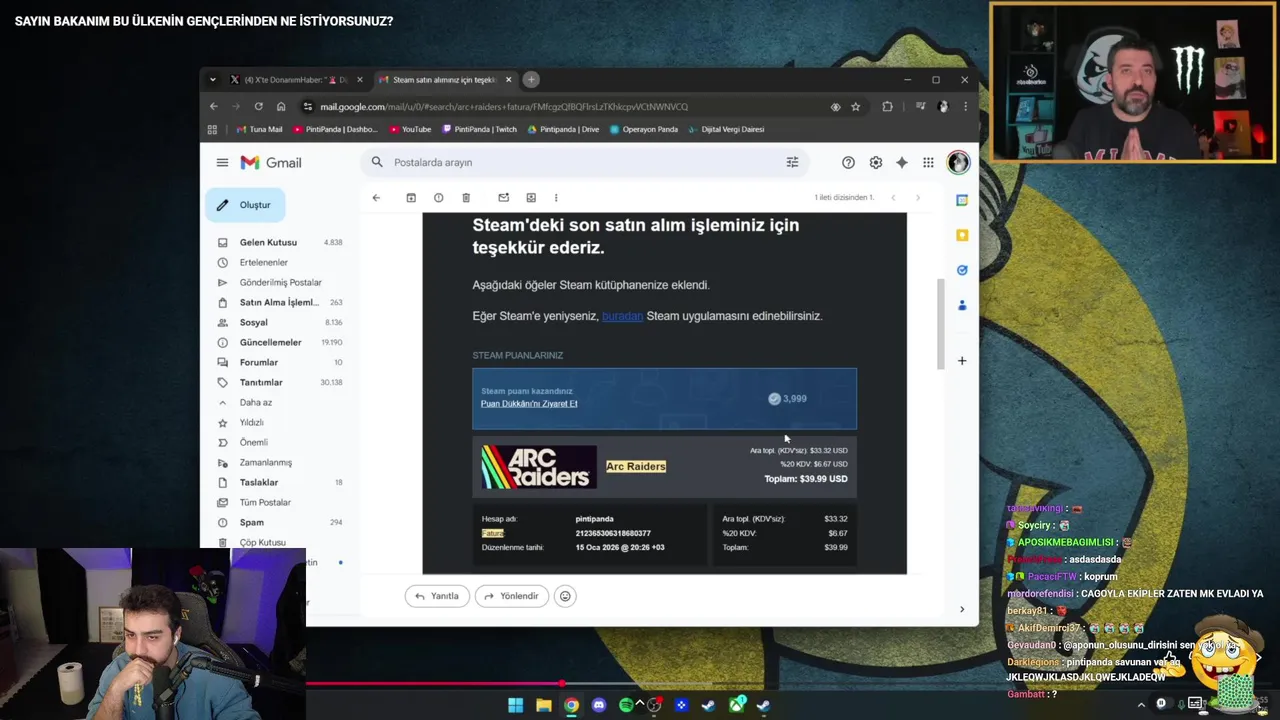
Task: Bookmark this page with star icon
Action: 855,106
